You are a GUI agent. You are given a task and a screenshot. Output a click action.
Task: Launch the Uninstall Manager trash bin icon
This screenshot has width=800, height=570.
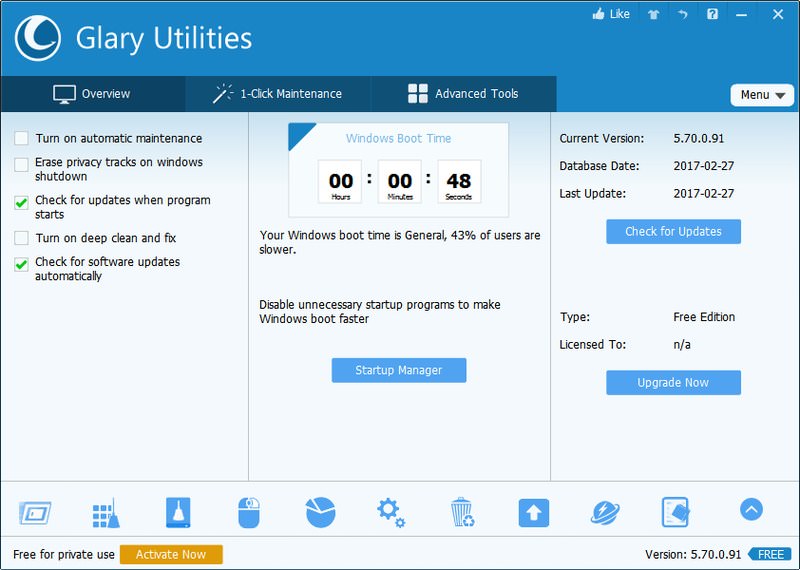[x=463, y=512]
